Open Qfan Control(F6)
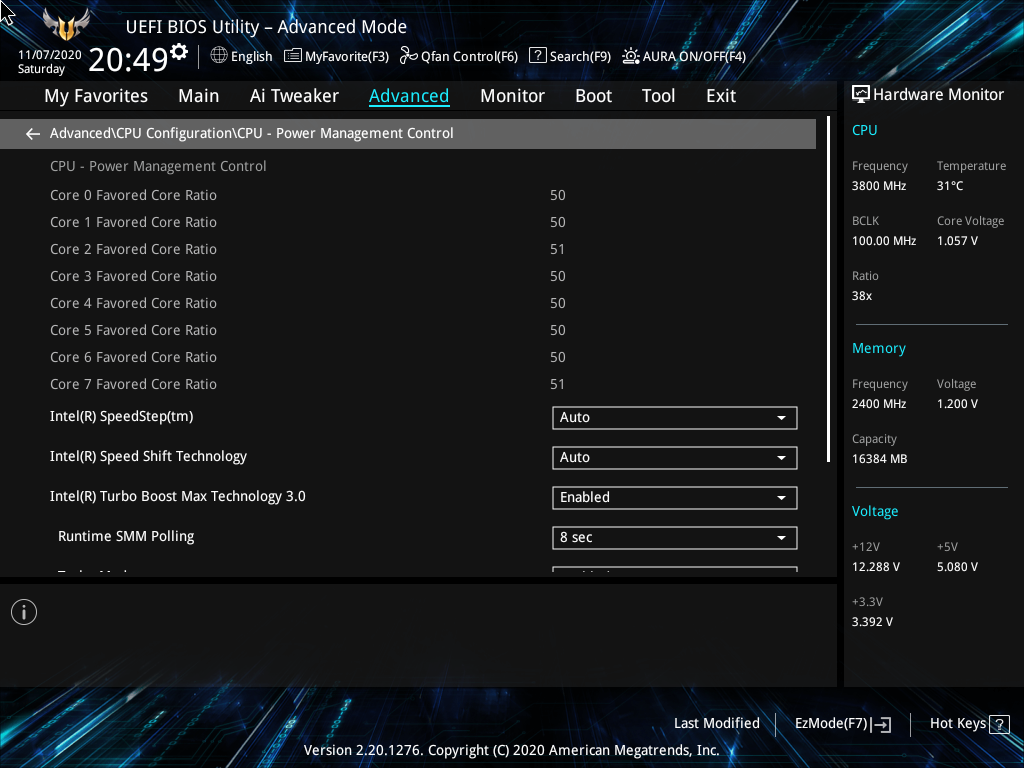This screenshot has width=1024, height=768. 459,56
